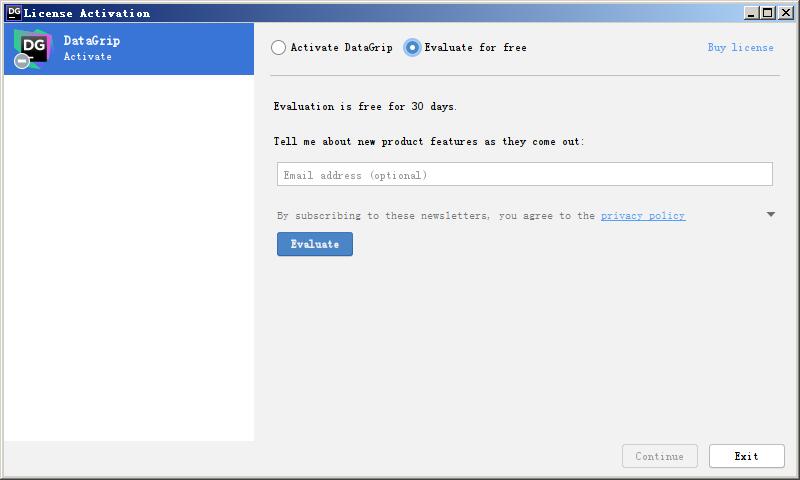Select the DataGrip Activate sidebar entry
Image resolution: width=800 pixels, height=480 pixels.
tap(129, 49)
